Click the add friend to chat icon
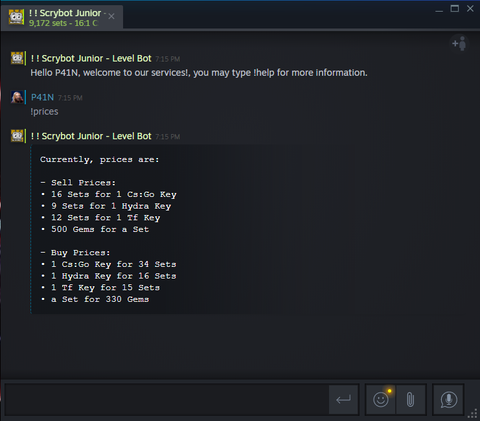The width and height of the screenshot is (480, 421). pos(459,44)
